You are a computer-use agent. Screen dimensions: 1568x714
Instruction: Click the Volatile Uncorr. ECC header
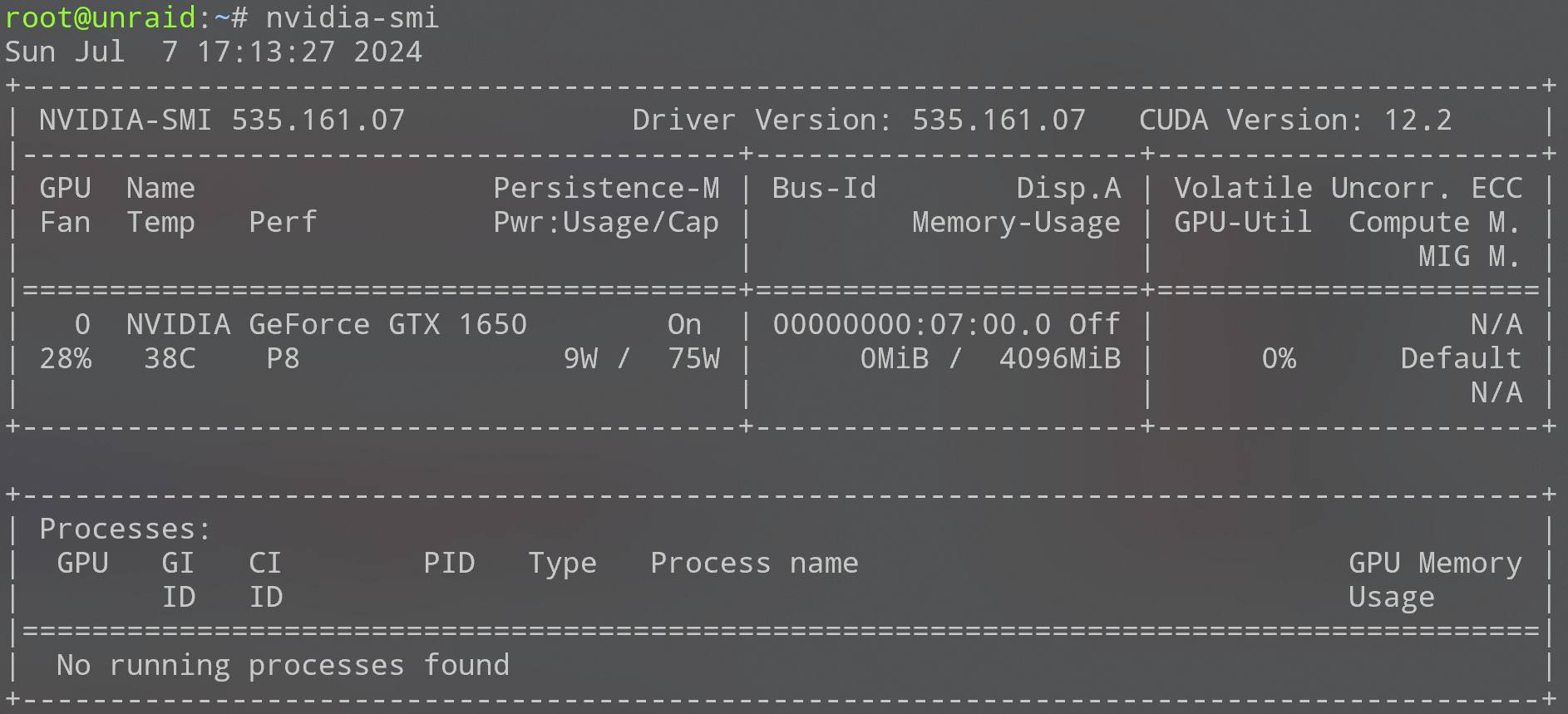coord(1347,188)
